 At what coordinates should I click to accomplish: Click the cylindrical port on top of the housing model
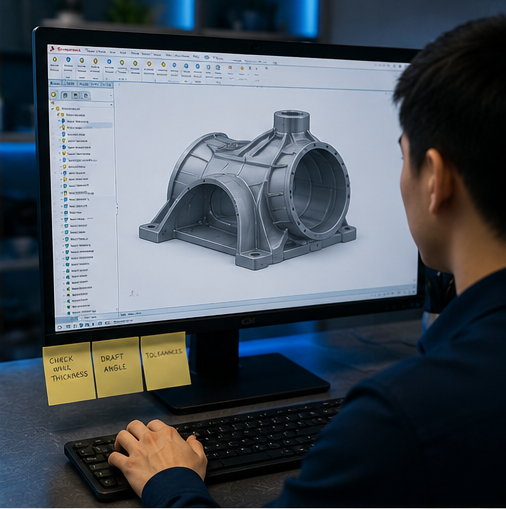(292, 121)
